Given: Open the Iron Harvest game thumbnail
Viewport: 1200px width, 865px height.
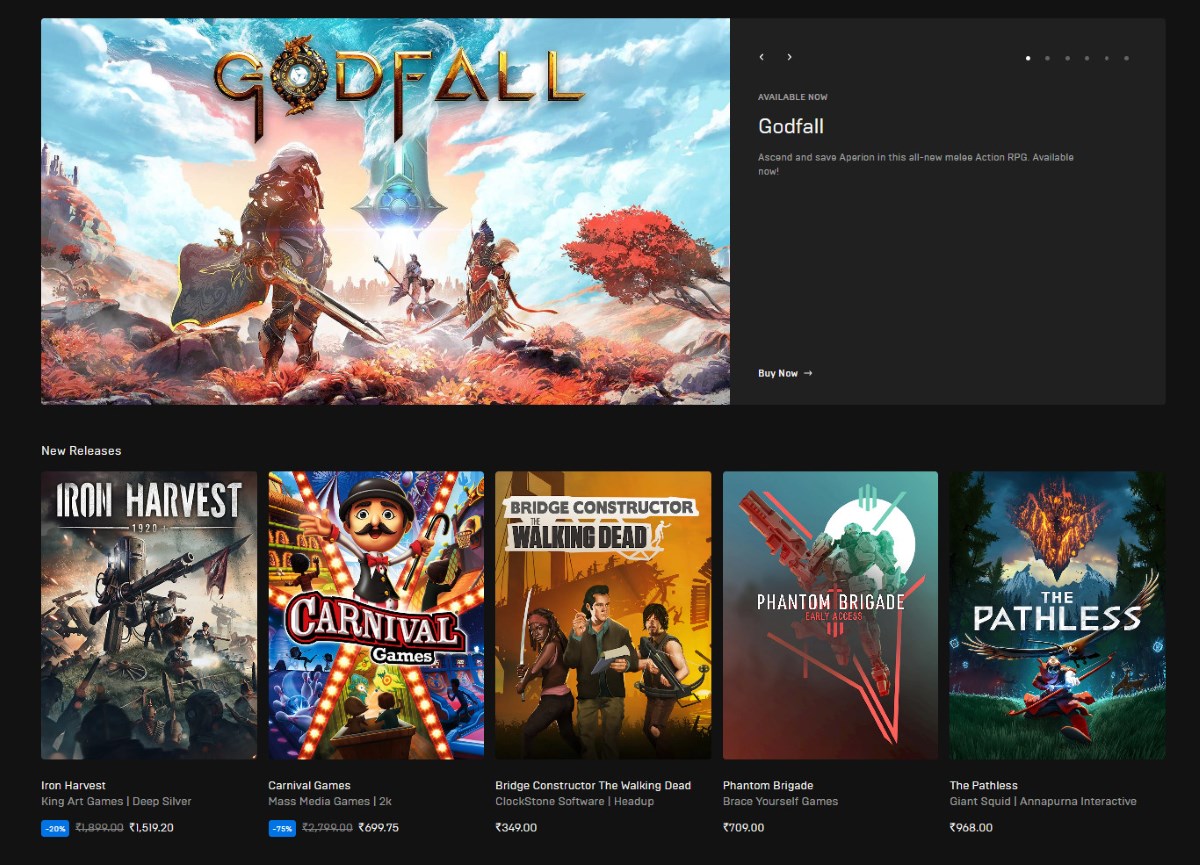Looking at the screenshot, I should click(148, 614).
